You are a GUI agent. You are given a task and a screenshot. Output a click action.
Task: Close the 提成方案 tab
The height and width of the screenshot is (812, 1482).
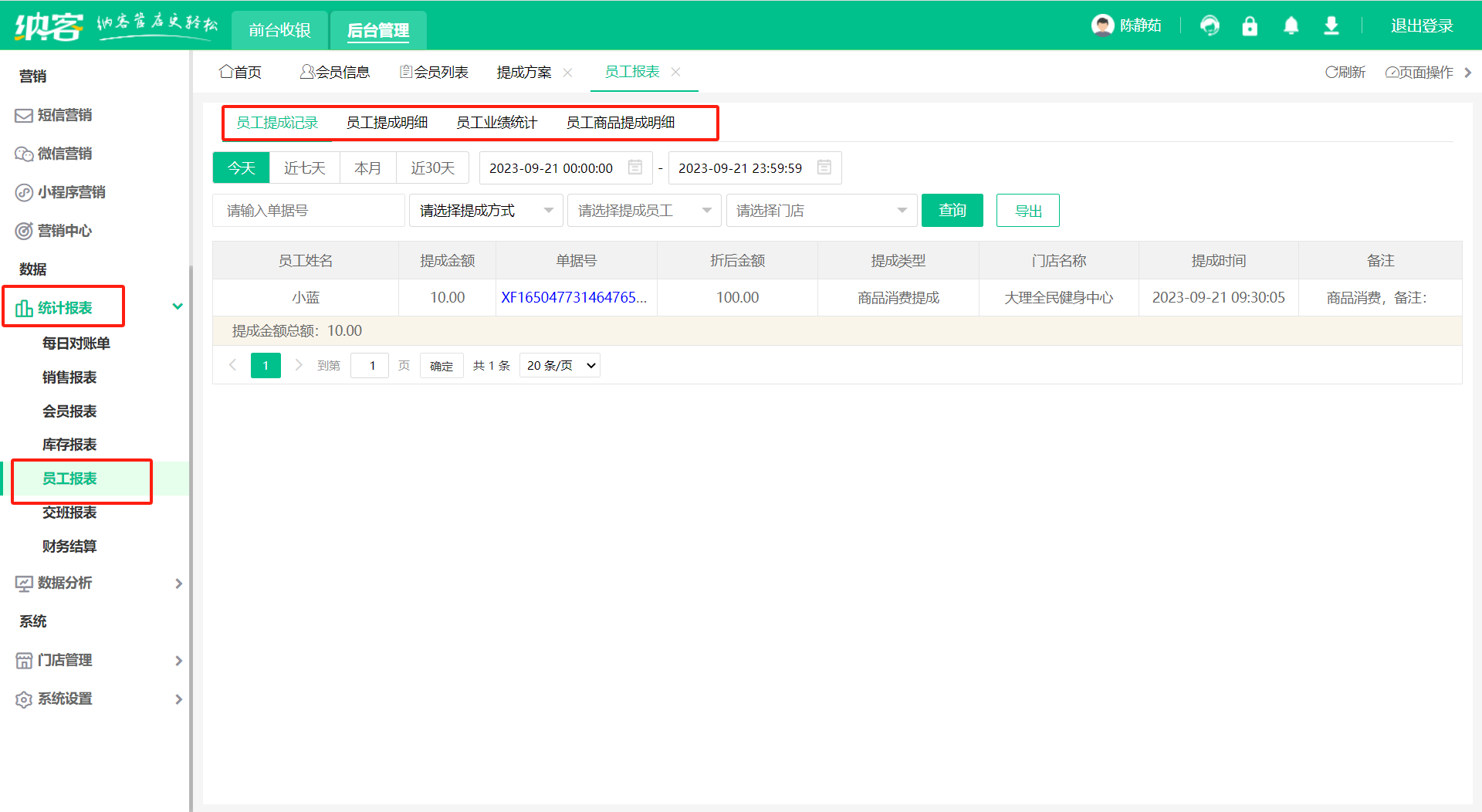click(568, 73)
